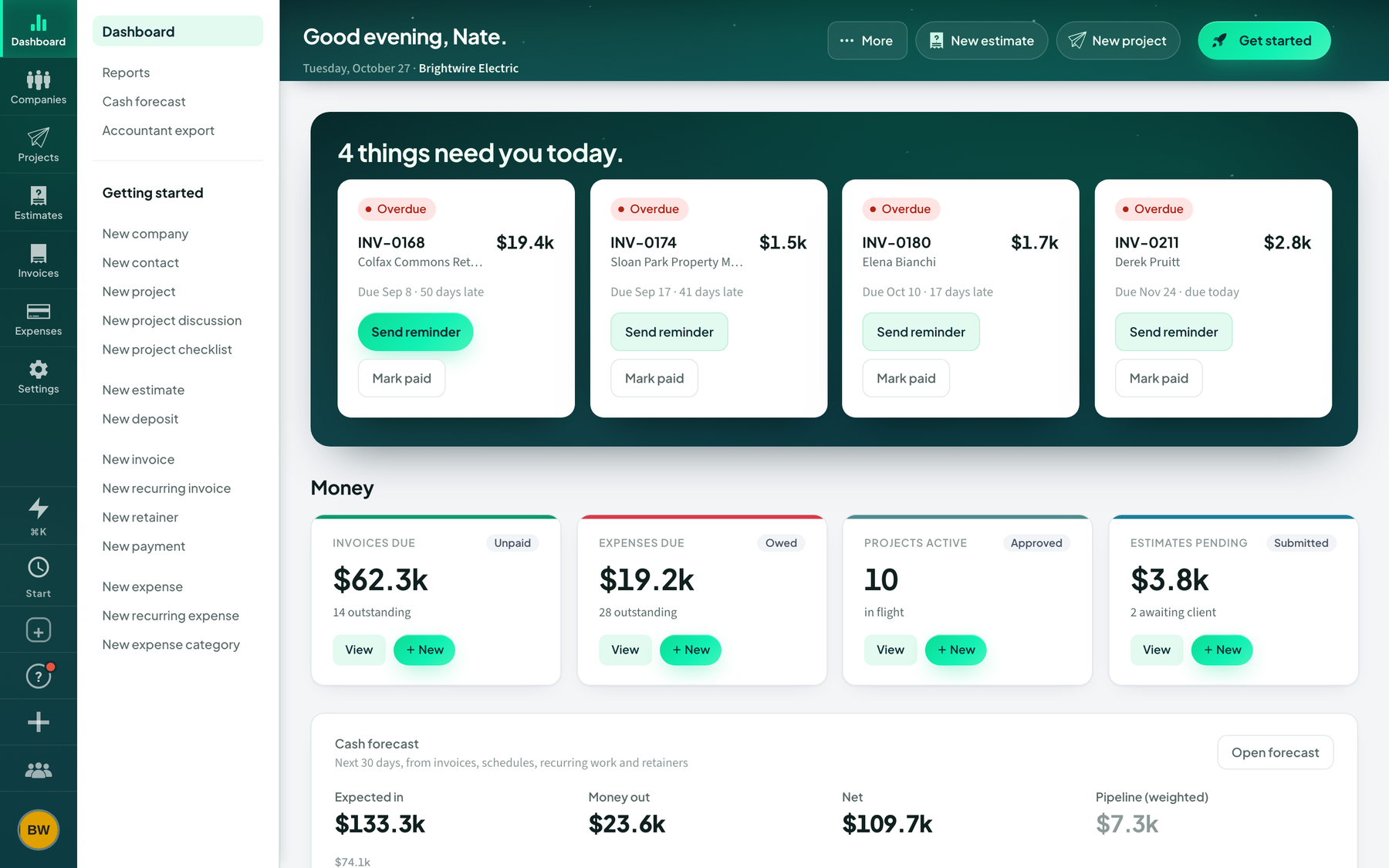Screen dimensions: 1389x868
Task: View invoices due
Action: click(359, 650)
